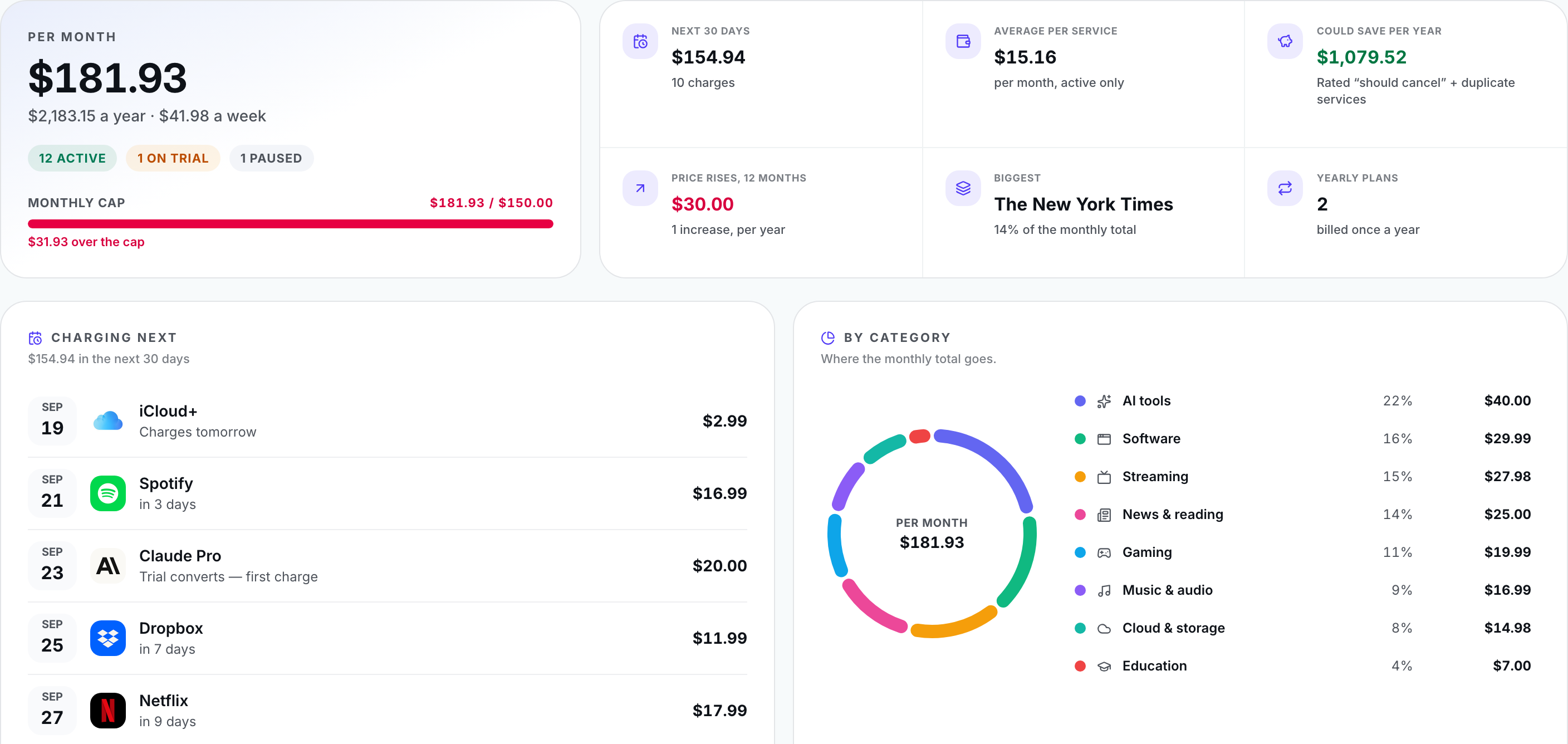Click the red "$30.00" price rises value
The image size is (1568, 744).
(703, 204)
